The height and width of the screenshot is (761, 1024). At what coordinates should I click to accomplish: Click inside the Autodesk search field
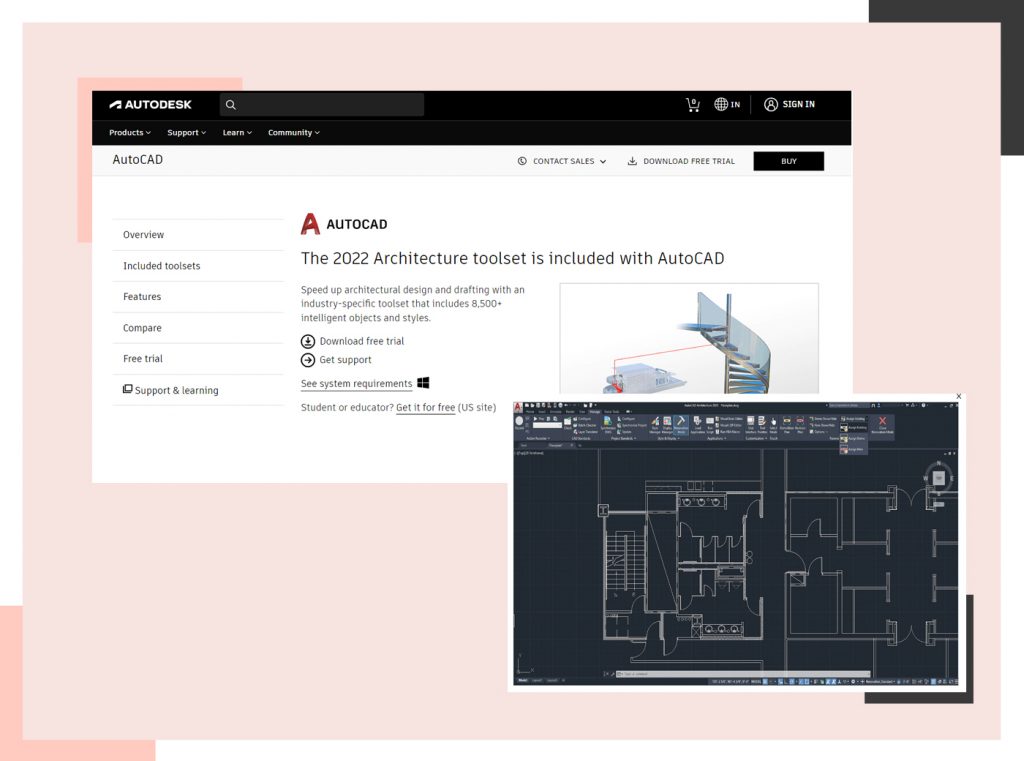[x=322, y=105]
